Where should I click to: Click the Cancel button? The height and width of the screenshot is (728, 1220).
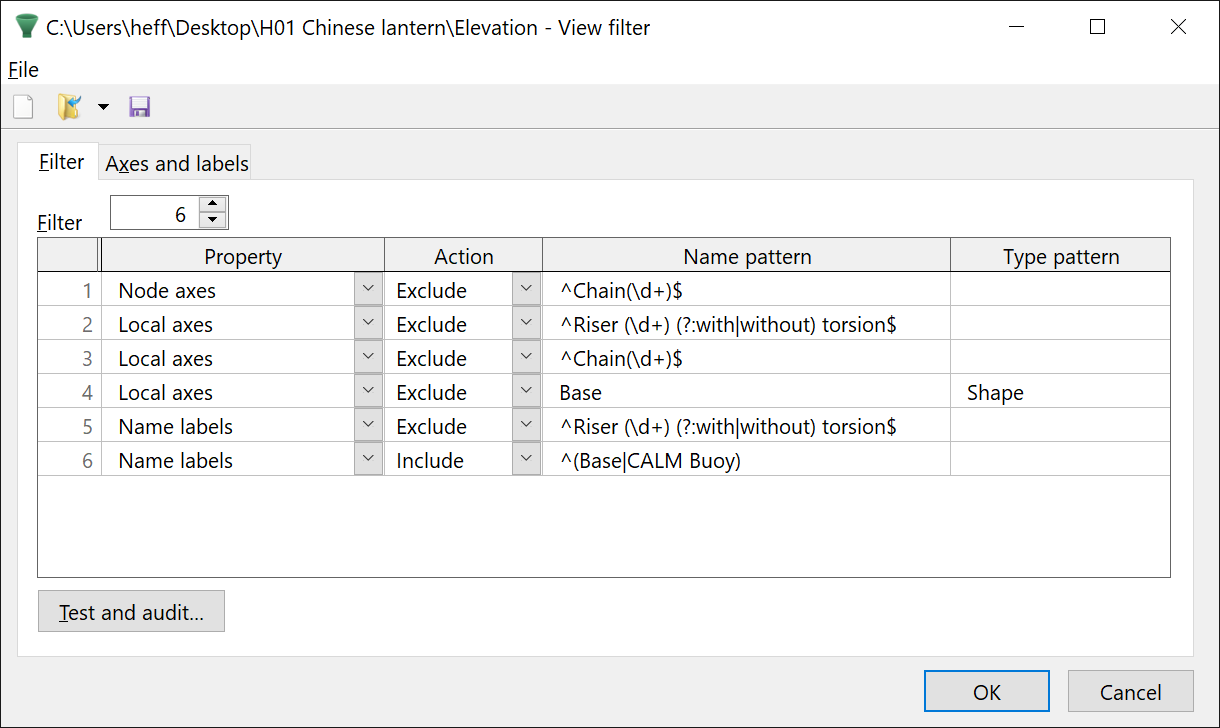pyautogui.click(x=1130, y=692)
